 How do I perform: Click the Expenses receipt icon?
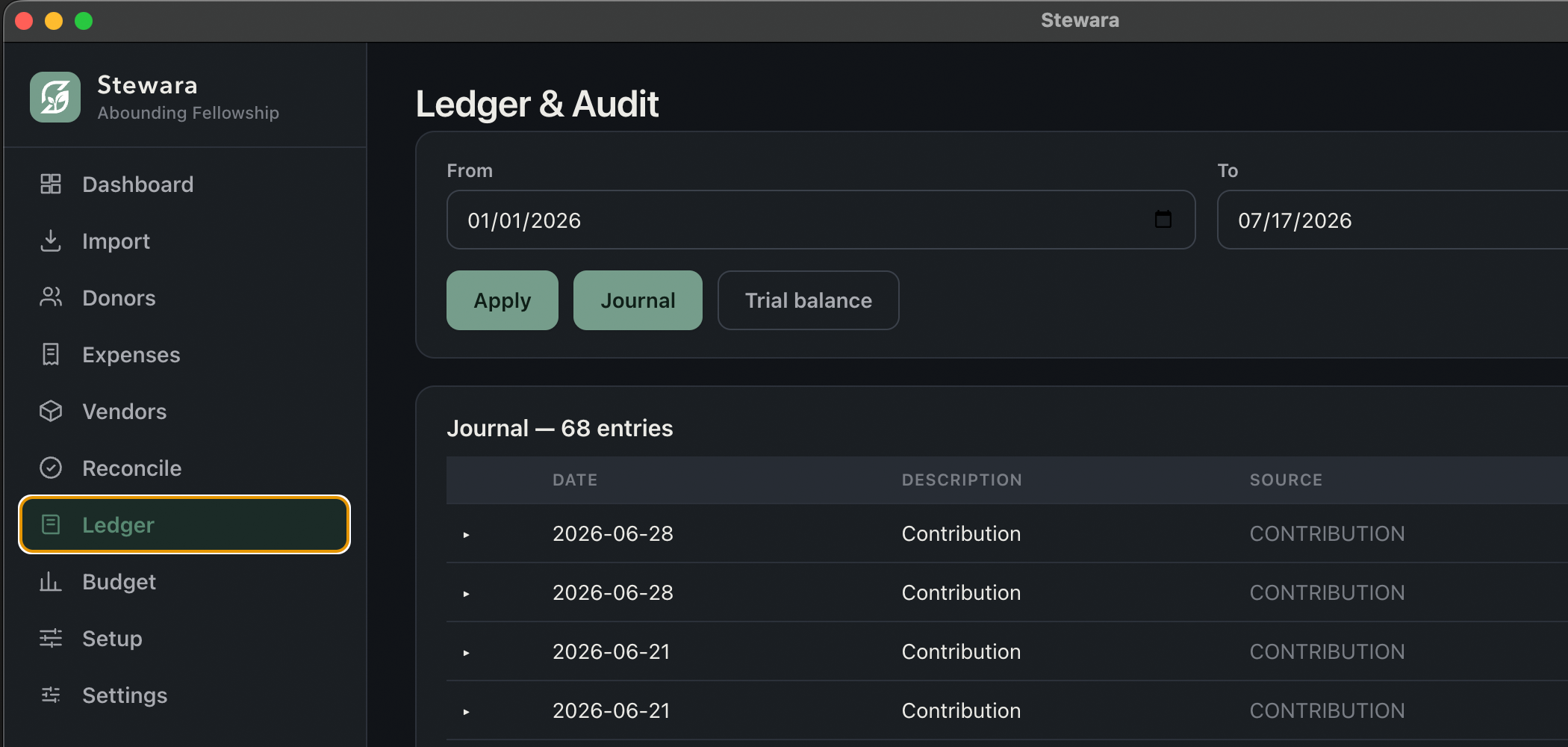click(x=51, y=354)
